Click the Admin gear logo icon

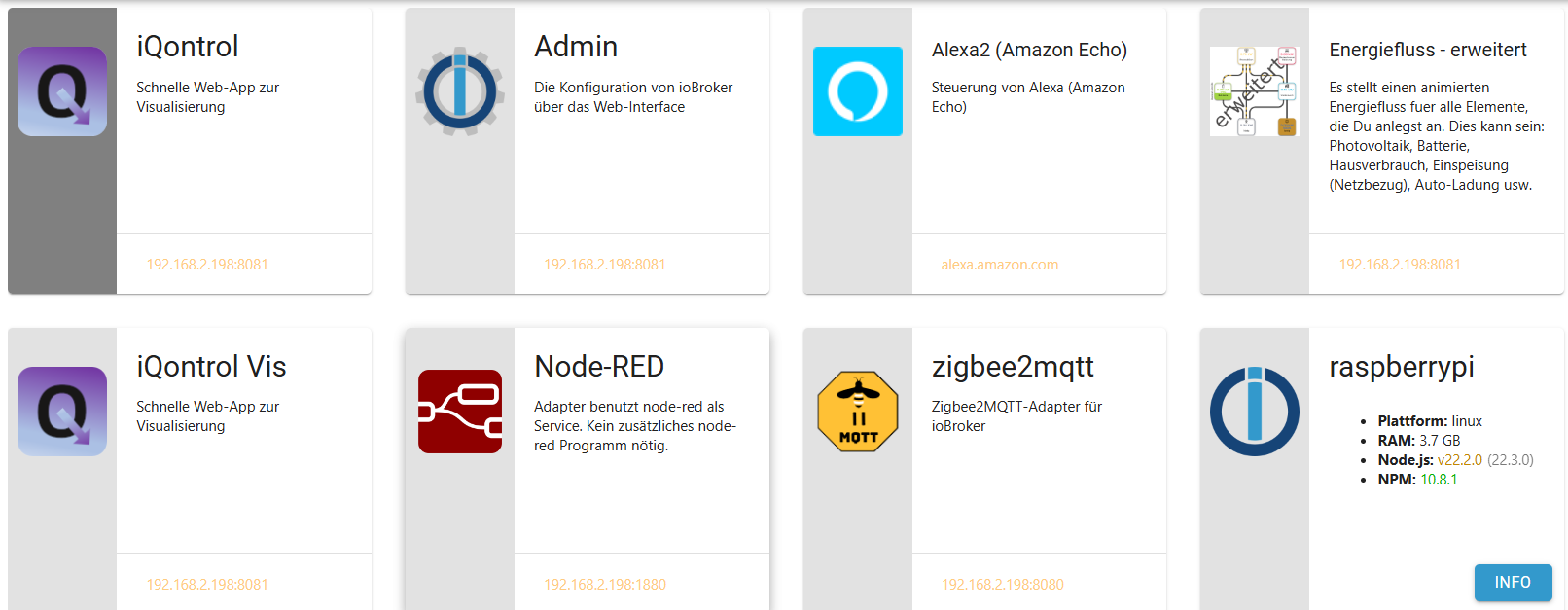[460, 91]
